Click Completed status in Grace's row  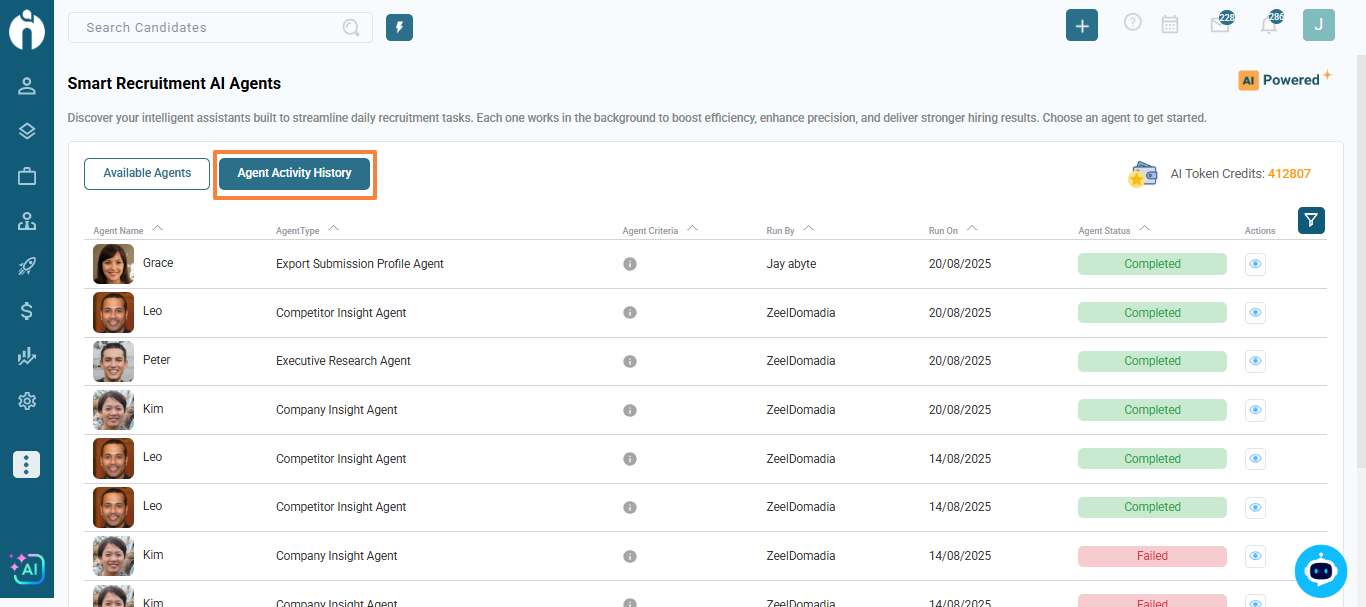click(x=1152, y=264)
